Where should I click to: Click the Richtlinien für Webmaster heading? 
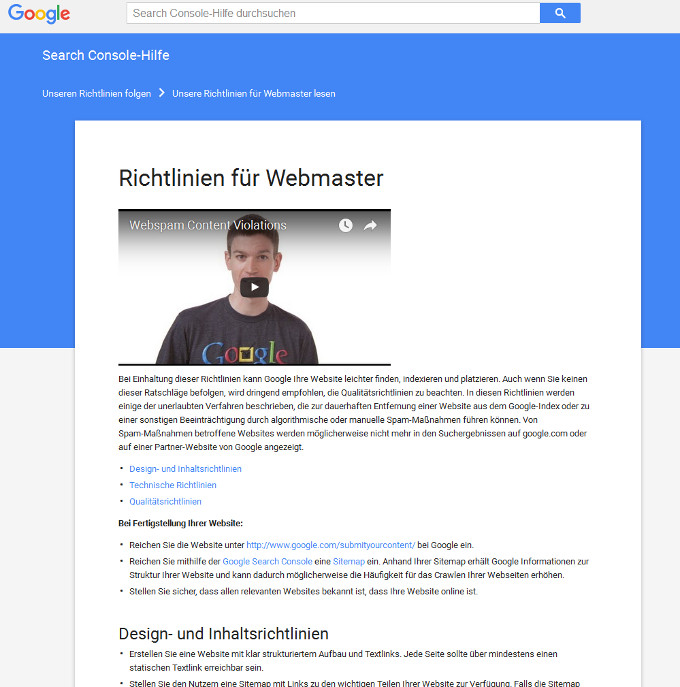(x=251, y=178)
